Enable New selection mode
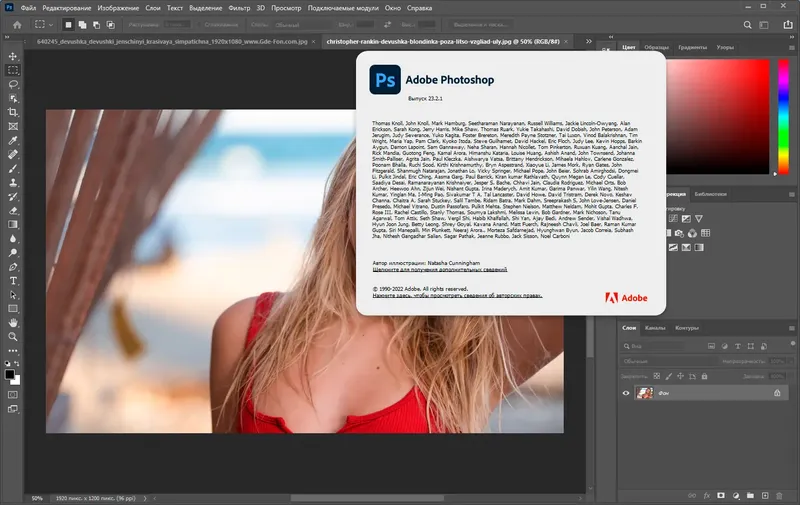The height and width of the screenshot is (505, 800). click(68, 24)
